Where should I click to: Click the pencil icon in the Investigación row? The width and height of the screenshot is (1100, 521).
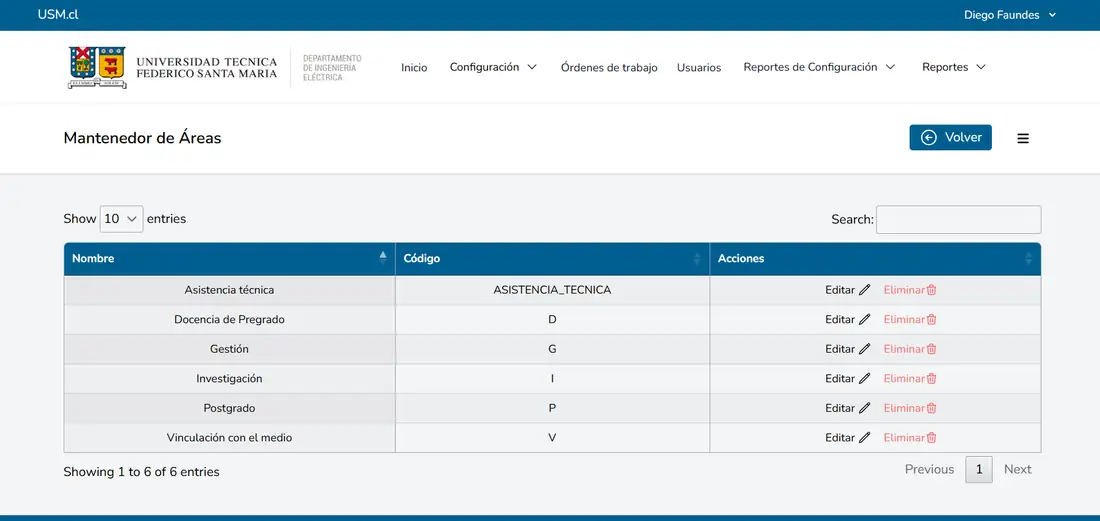pyautogui.click(x=864, y=378)
